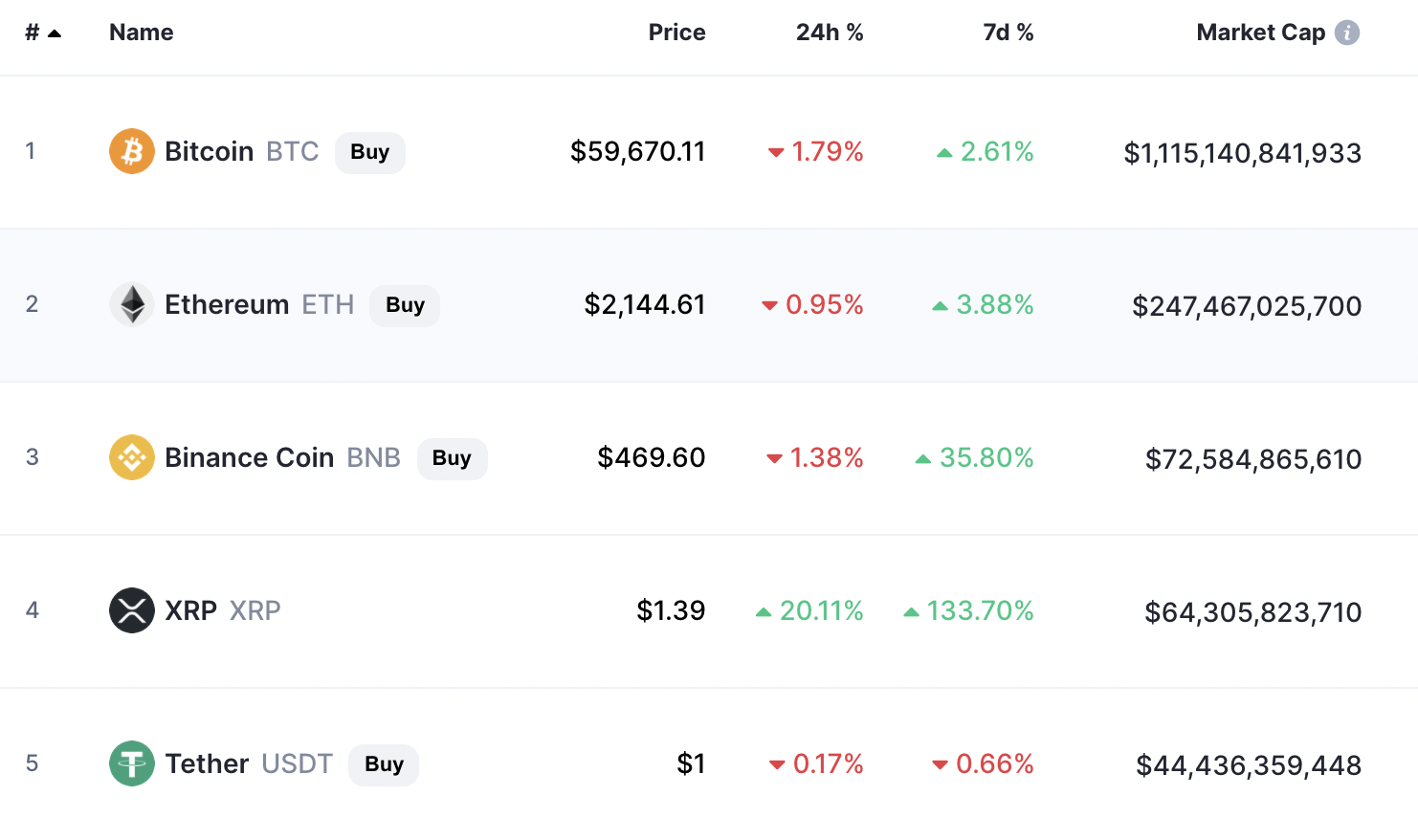Viewport: 1418px width, 840px height.
Task: Select the Tether market cap value
Action: click(x=1249, y=765)
